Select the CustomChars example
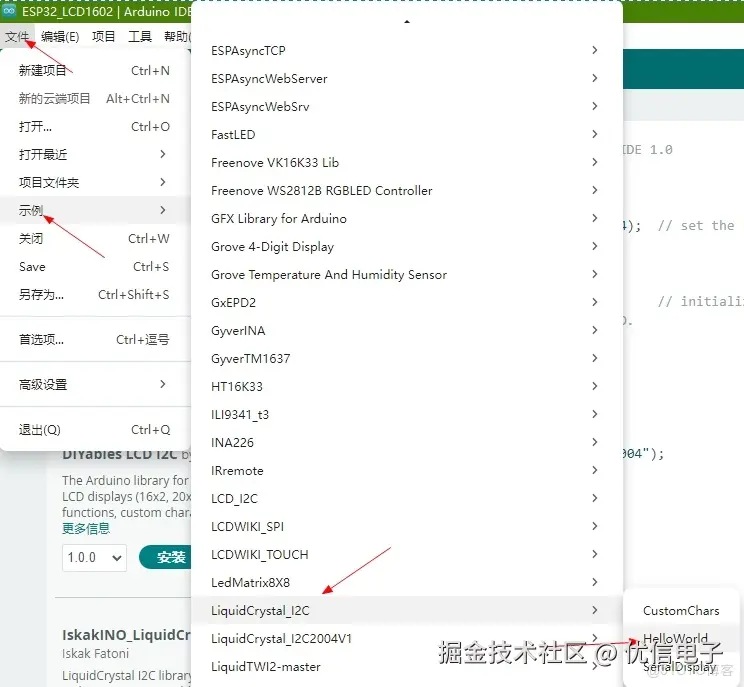The height and width of the screenshot is (687, 744). coord(681,611)
